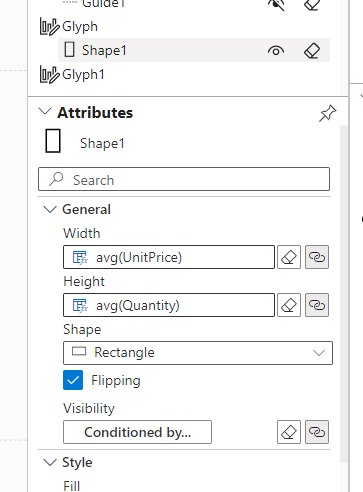Screen dimensions: 363x492
Task: Click the Visibility label text
Action: (x=89, y=408)
